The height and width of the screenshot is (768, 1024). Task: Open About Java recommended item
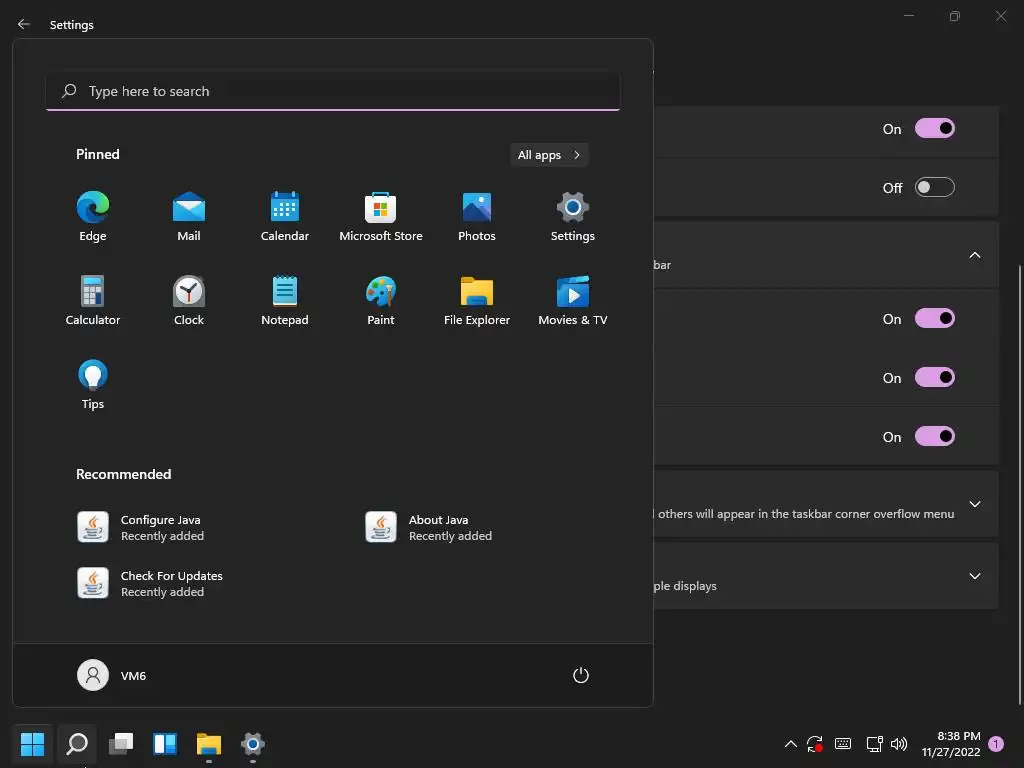(x=428, y=527)
